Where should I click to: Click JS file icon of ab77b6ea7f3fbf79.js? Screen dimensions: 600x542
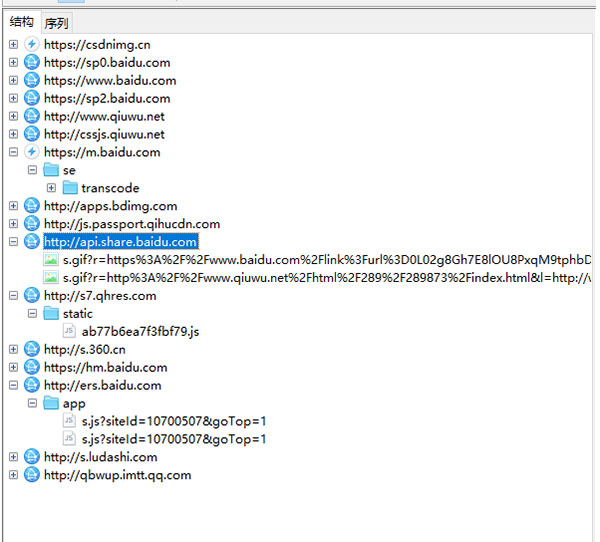[x=69, y=331]
